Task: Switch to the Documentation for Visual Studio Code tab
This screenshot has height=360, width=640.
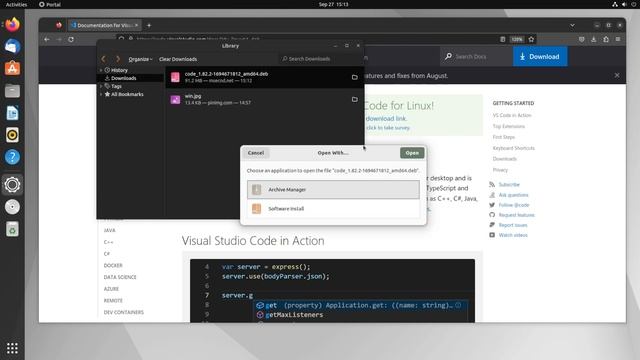Action: click(x=101, y=25)
